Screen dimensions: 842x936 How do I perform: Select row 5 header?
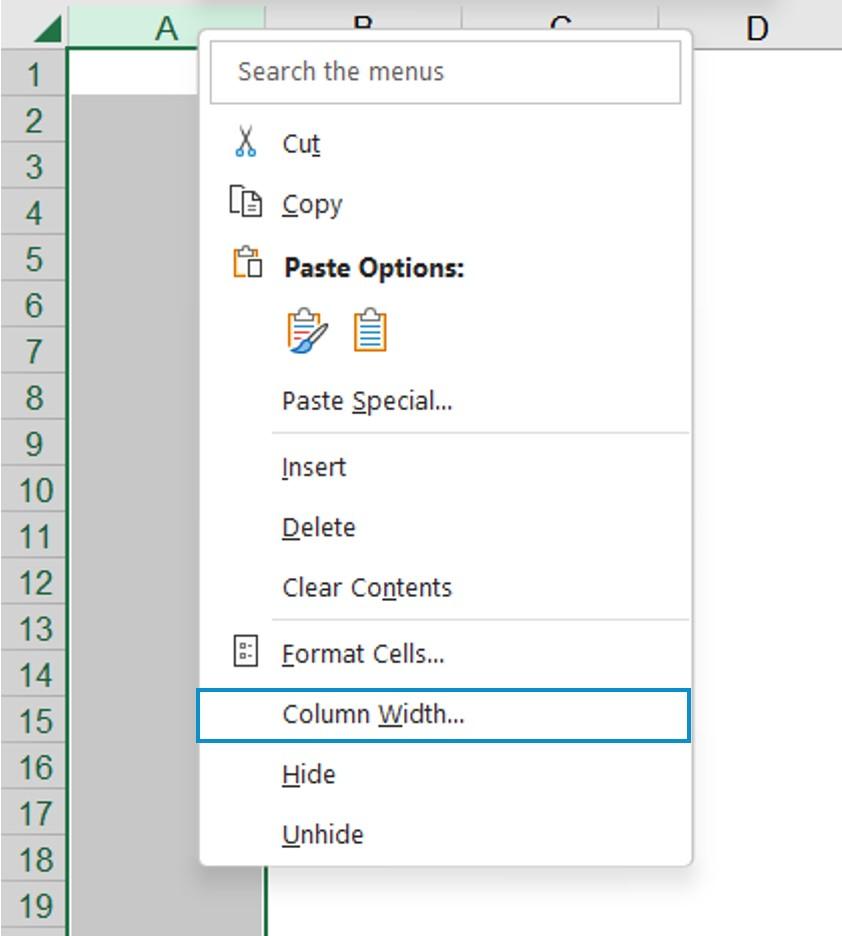click(33, 257)
